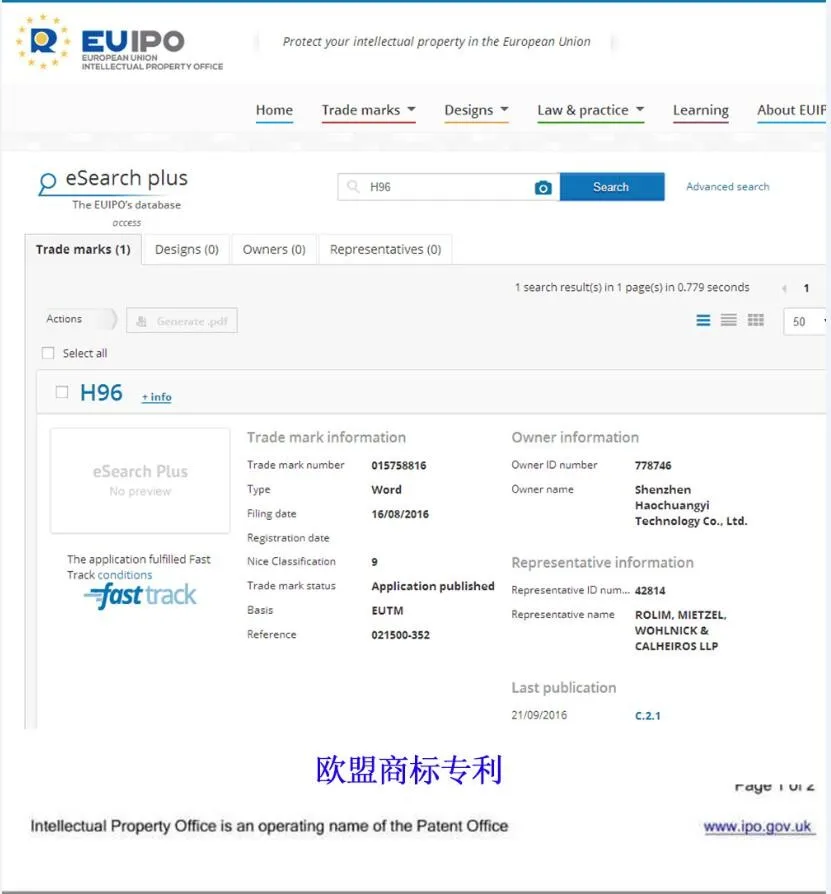The height and width of the screenshot is (894, 831).
Task: Click the Application published status text
Action: tap(433, 586)
